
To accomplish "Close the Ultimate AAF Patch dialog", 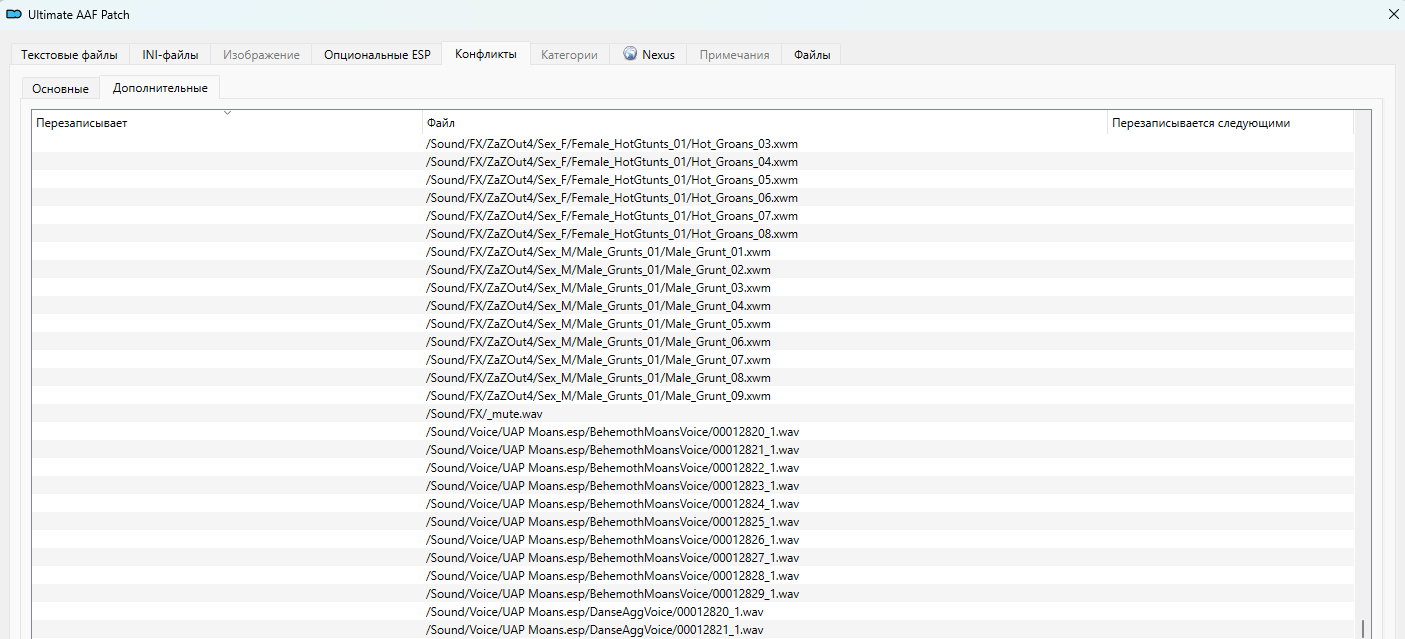I will 1393,14.
